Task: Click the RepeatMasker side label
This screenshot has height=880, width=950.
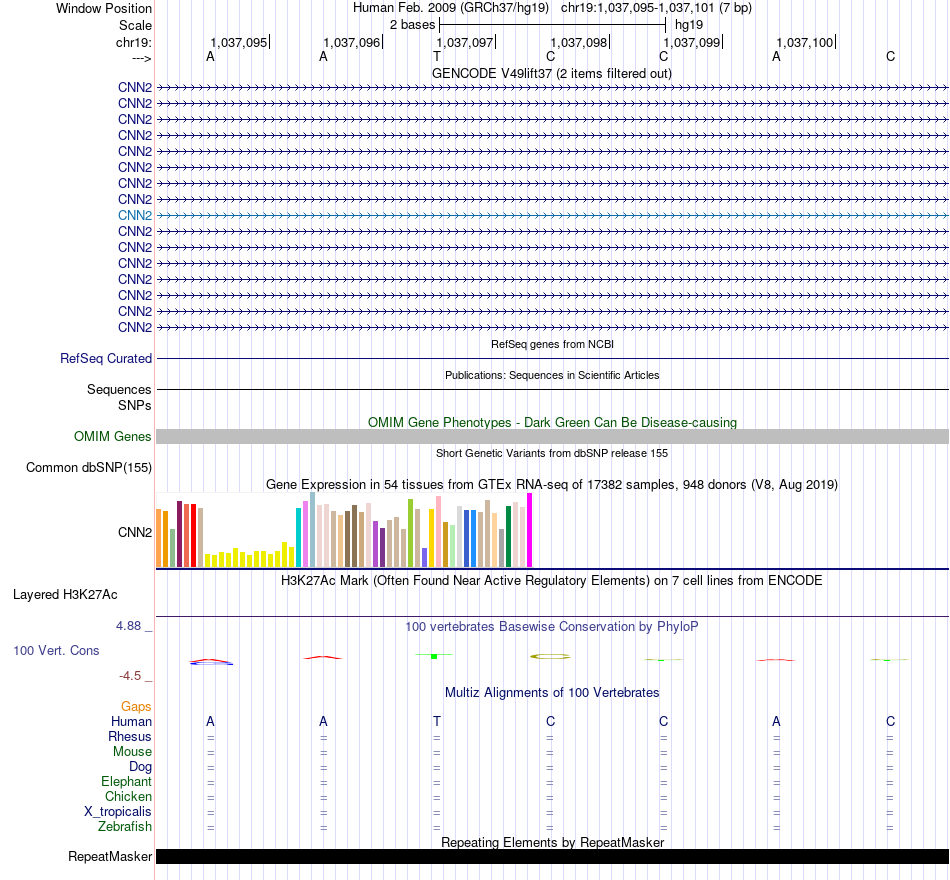Action: [110, 856]
